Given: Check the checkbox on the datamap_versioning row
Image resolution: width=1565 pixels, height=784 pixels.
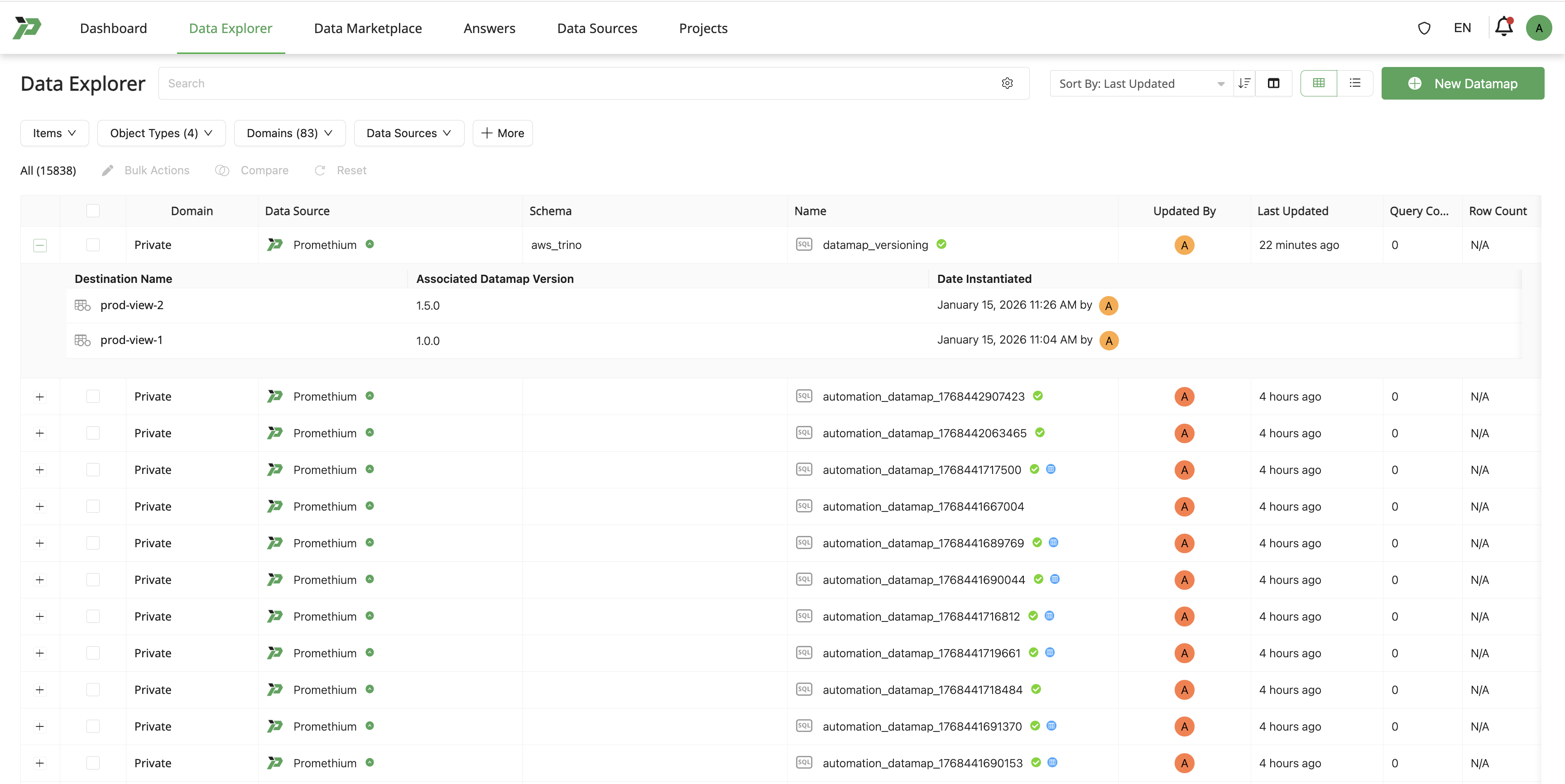Looking at the screenshot, I should (x=92, y=245).
